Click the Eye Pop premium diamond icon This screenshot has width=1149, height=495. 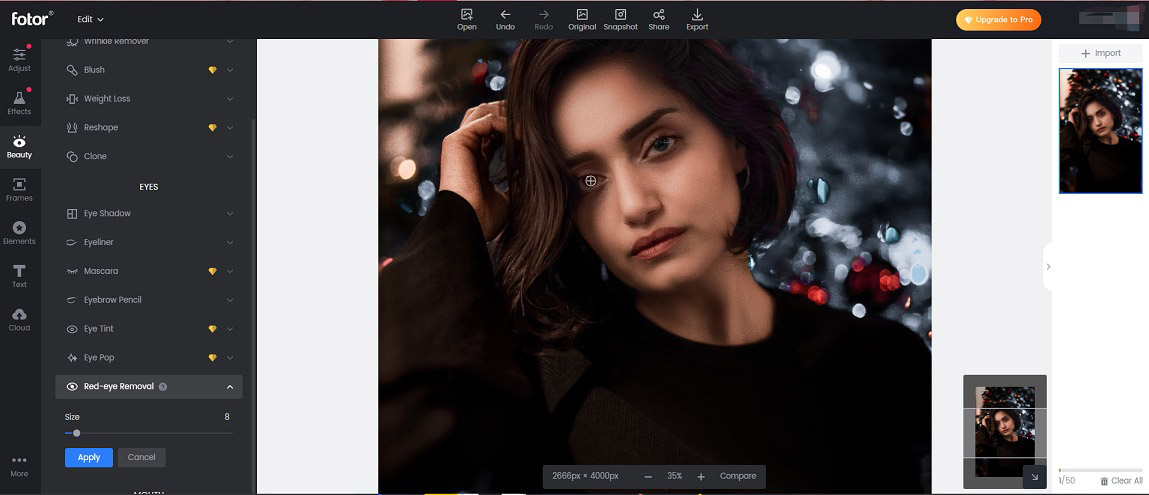click(213, 357)
